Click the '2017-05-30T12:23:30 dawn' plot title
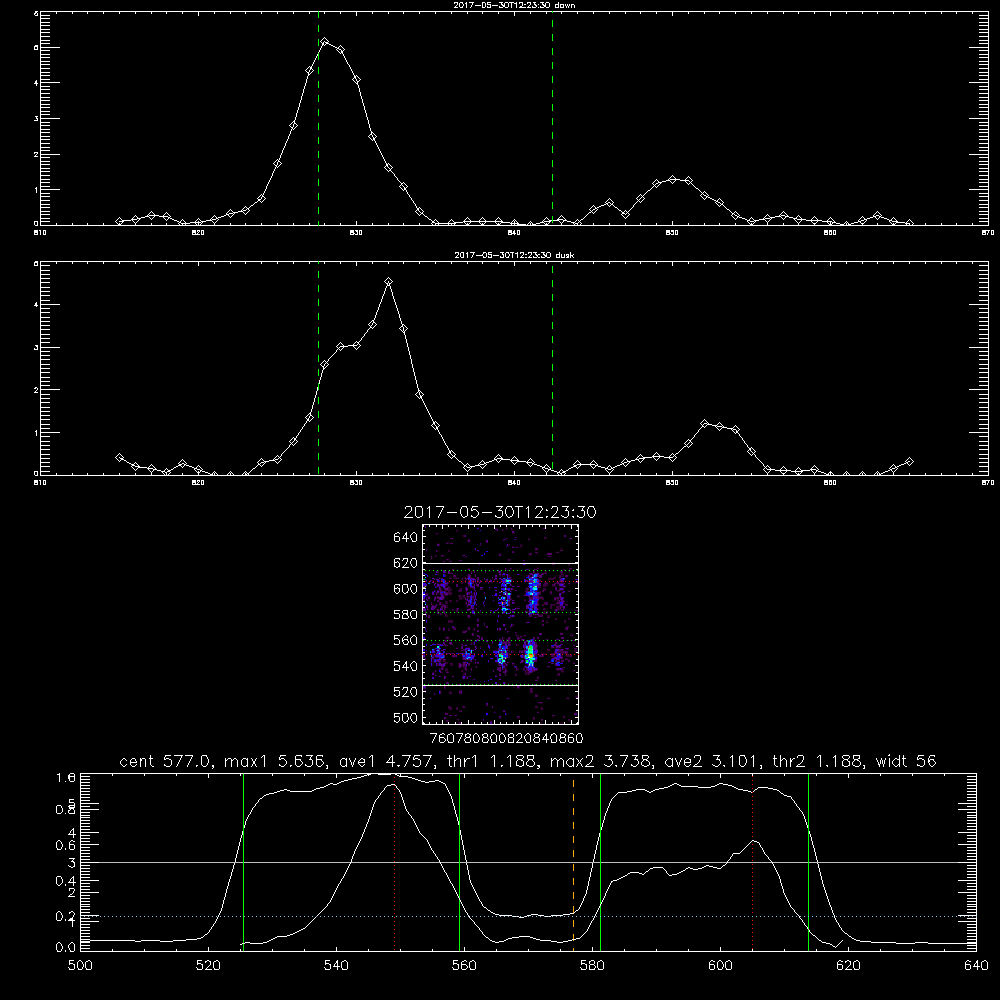This screenshot has width=1000, height=1000. coord(514,5)
